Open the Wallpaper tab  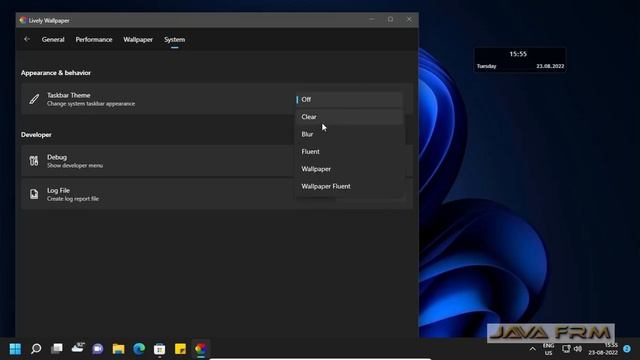pos(138,40)
